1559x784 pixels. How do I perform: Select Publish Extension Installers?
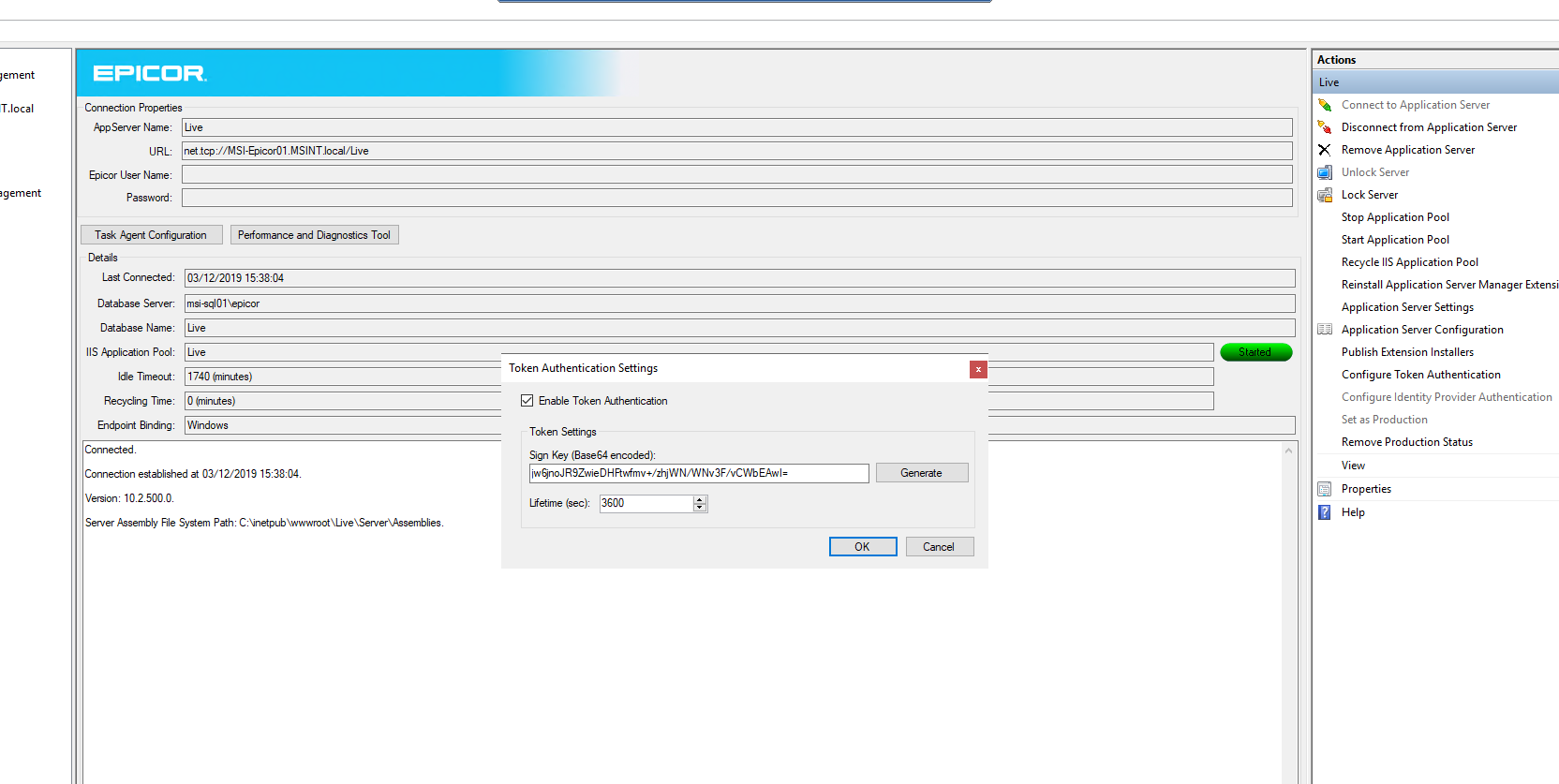1407,352
